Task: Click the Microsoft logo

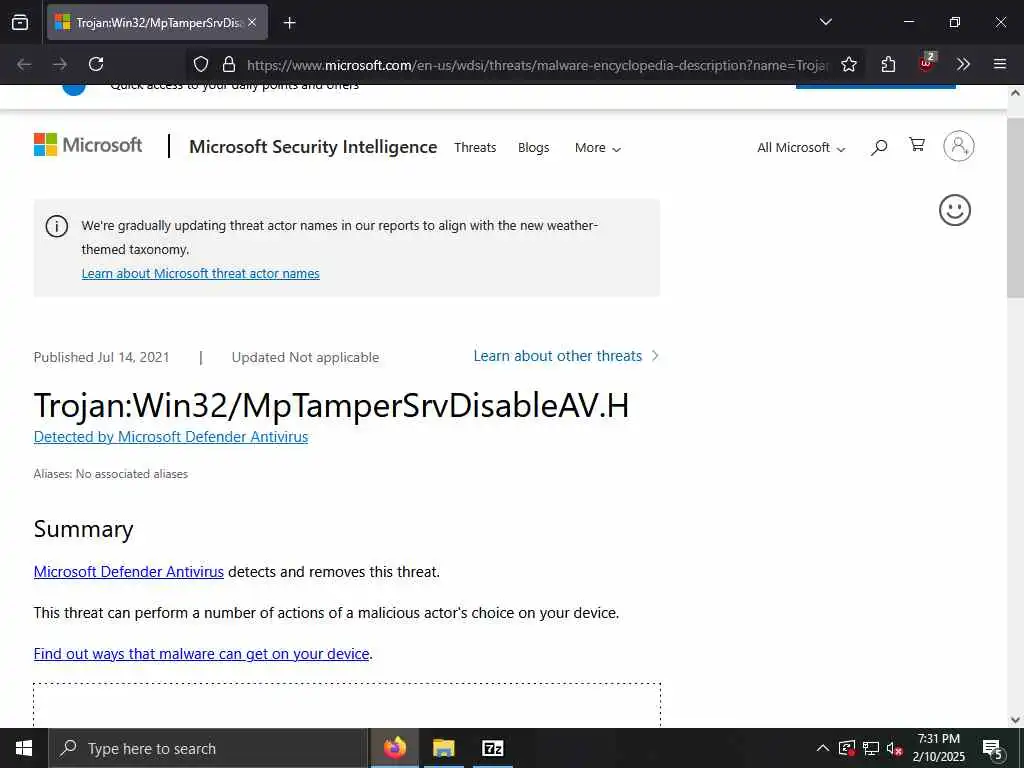Action: click(x=88, y=145)
